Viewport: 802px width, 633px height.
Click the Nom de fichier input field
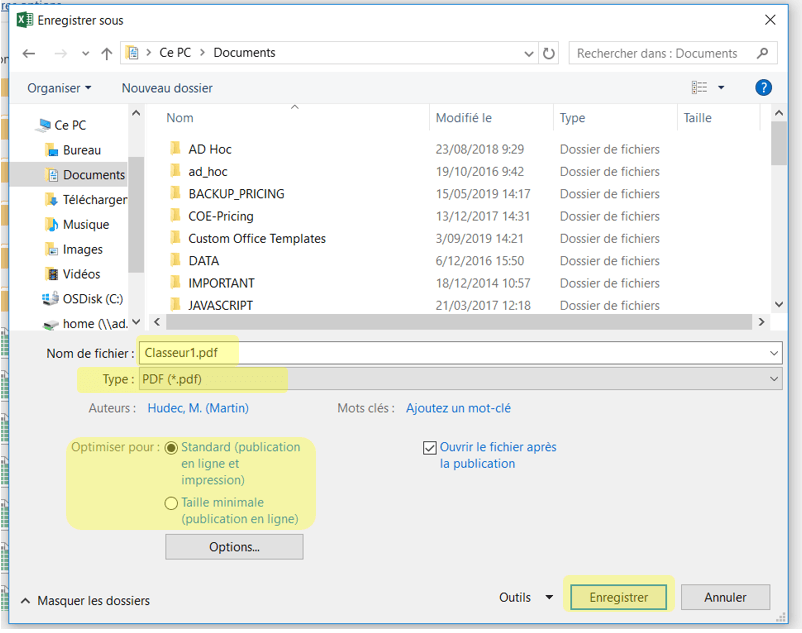pos(460,353)
